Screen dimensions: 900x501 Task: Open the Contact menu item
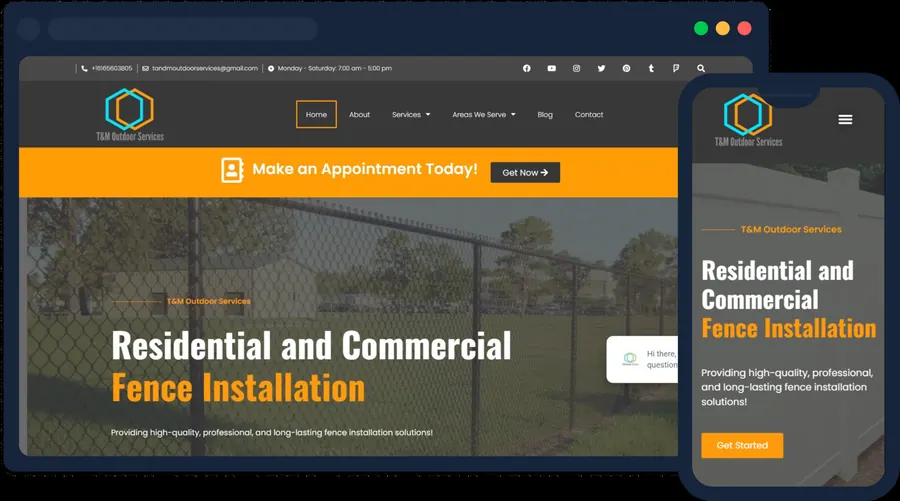[x=589, y=115]
